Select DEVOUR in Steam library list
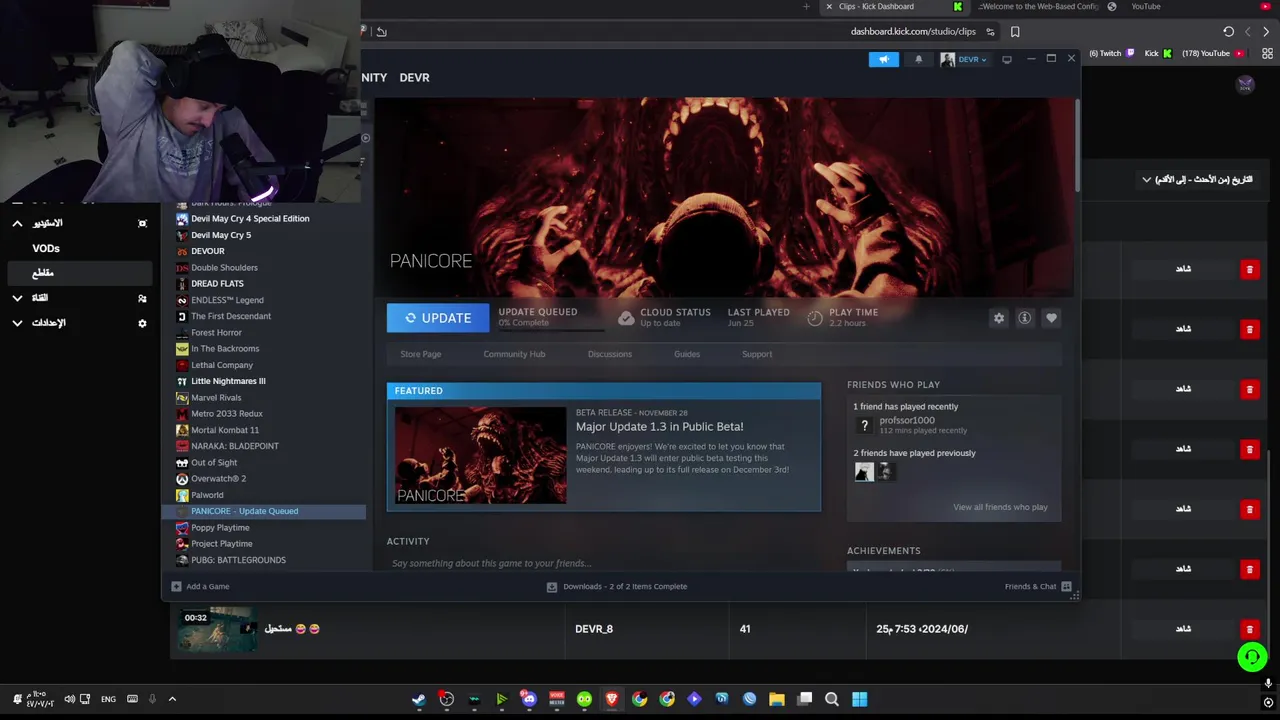Screen dimensions: 1280x720 click(208, 251)
